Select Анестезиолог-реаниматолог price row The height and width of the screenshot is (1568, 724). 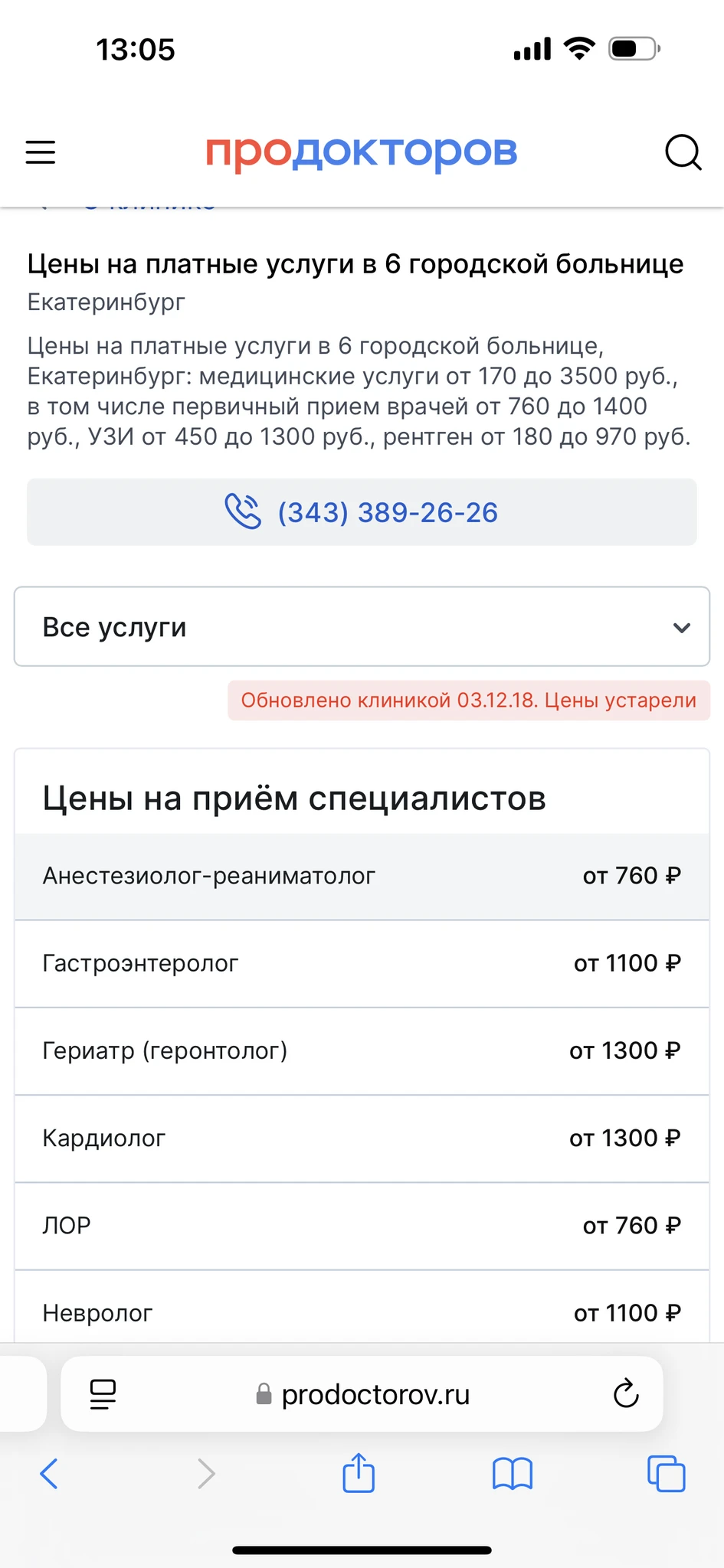pos(362,876)
